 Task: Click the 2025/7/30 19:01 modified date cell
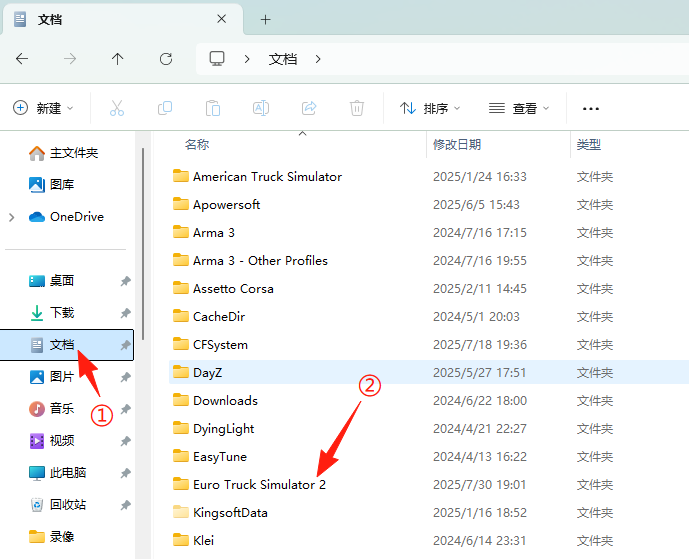[479, 485]
